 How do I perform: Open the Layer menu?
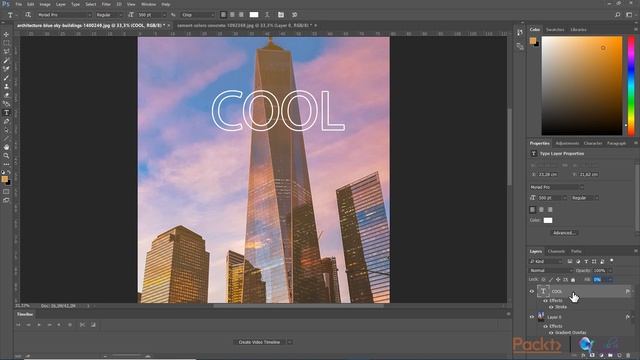click(60, 4)
